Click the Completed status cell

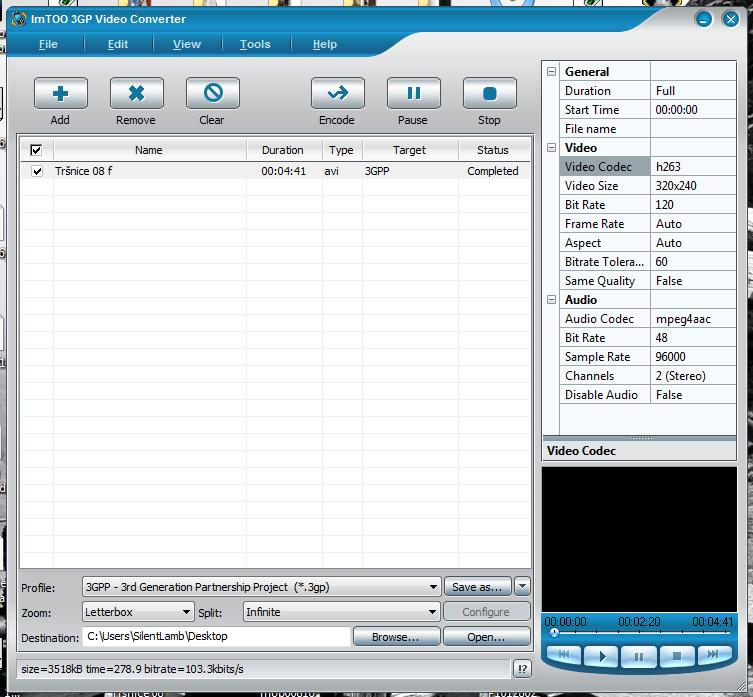(493, 171)
